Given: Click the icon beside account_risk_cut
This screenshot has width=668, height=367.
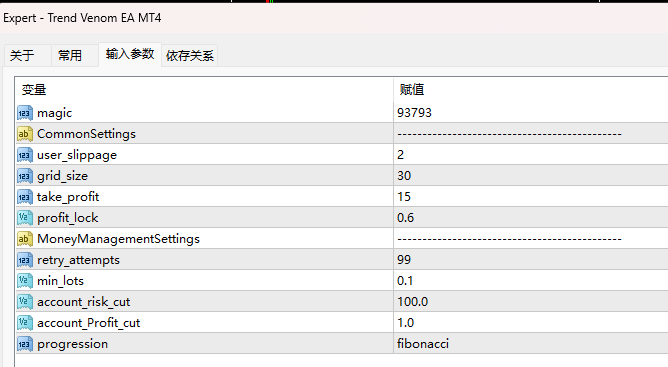Looking at the screenshot, I should (x=25, y=302).
